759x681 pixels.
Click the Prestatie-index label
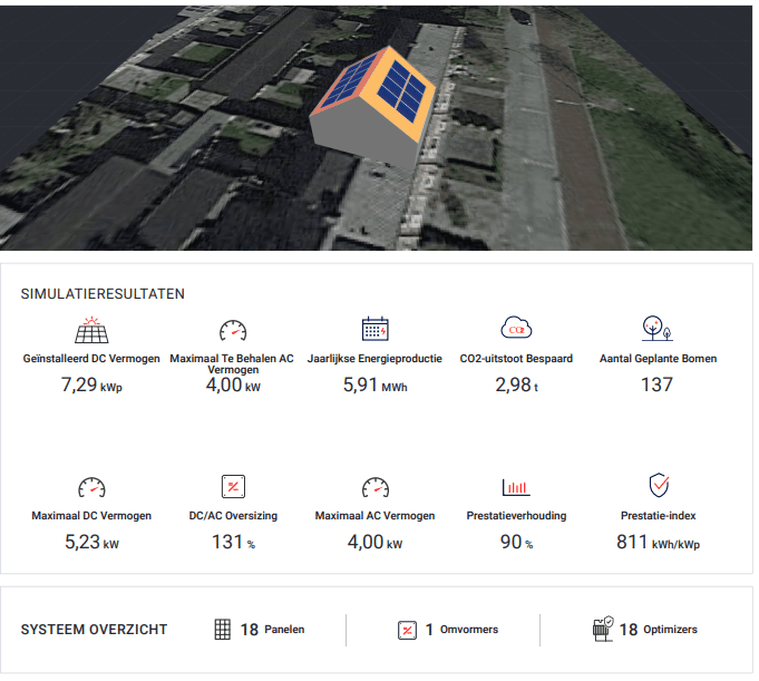658,516
